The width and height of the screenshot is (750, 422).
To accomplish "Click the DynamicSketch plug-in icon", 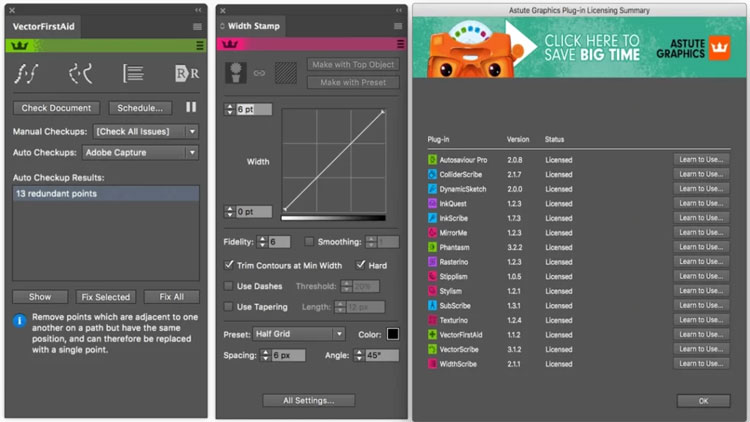I will 432,189.
